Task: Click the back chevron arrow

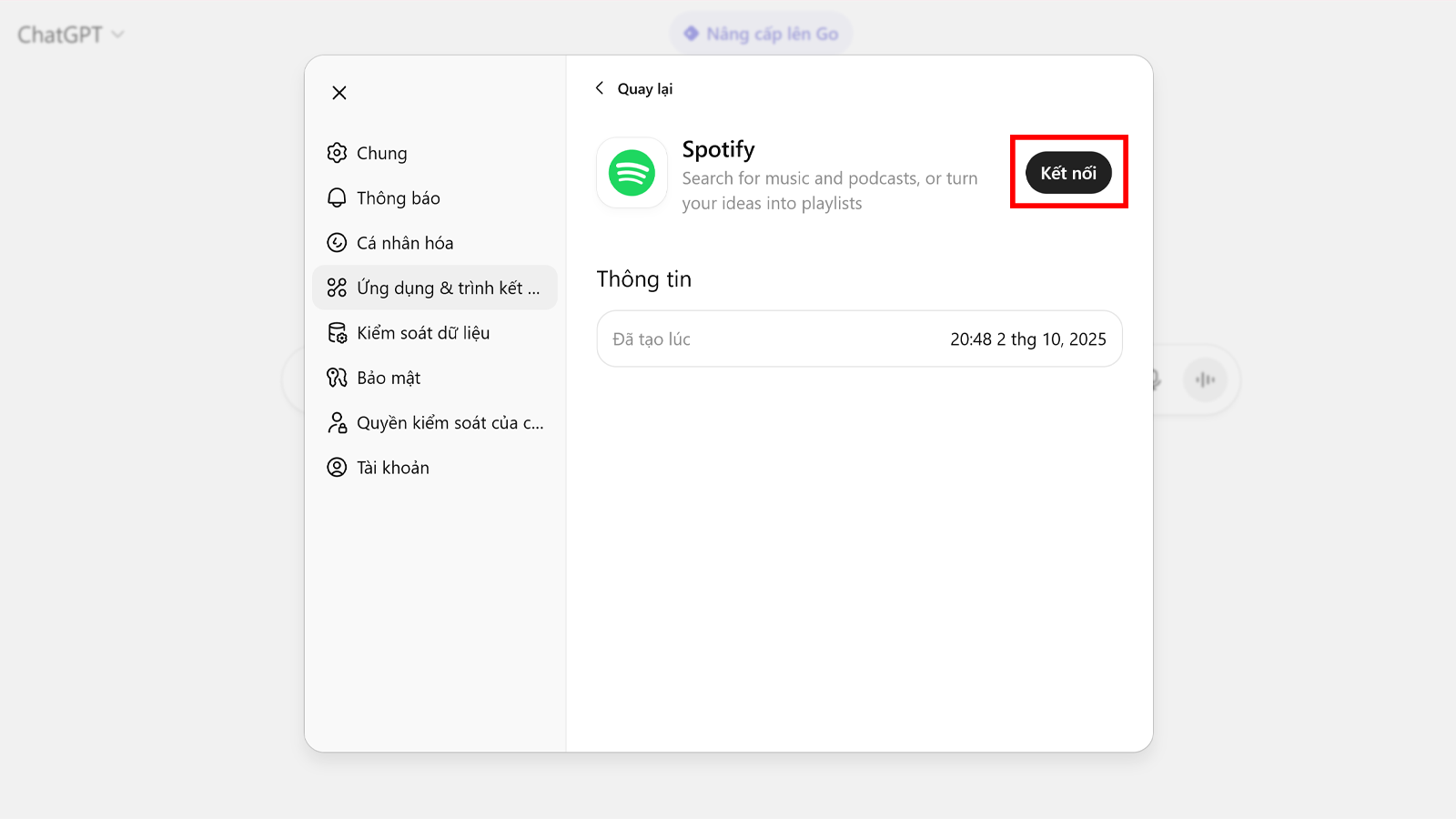Action: point(600,88)
